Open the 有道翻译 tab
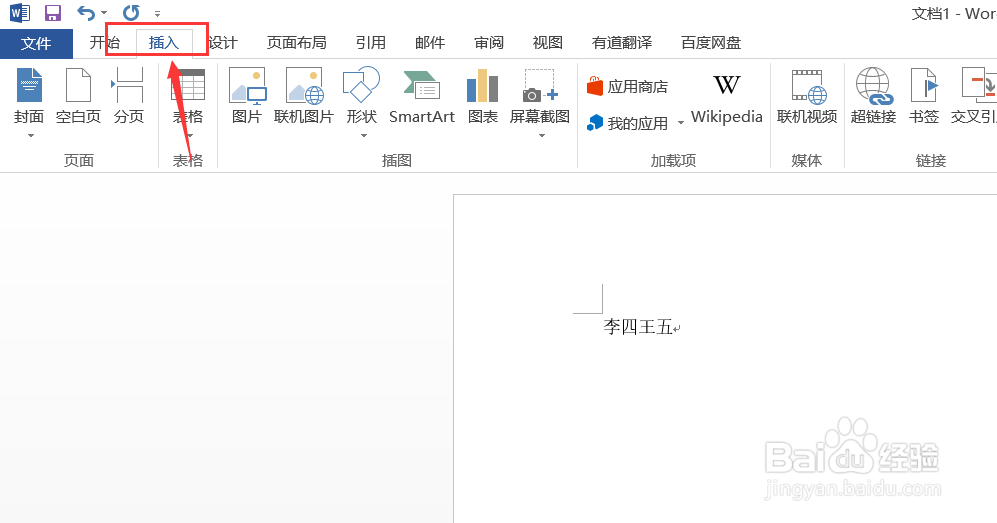 [622, 43]
